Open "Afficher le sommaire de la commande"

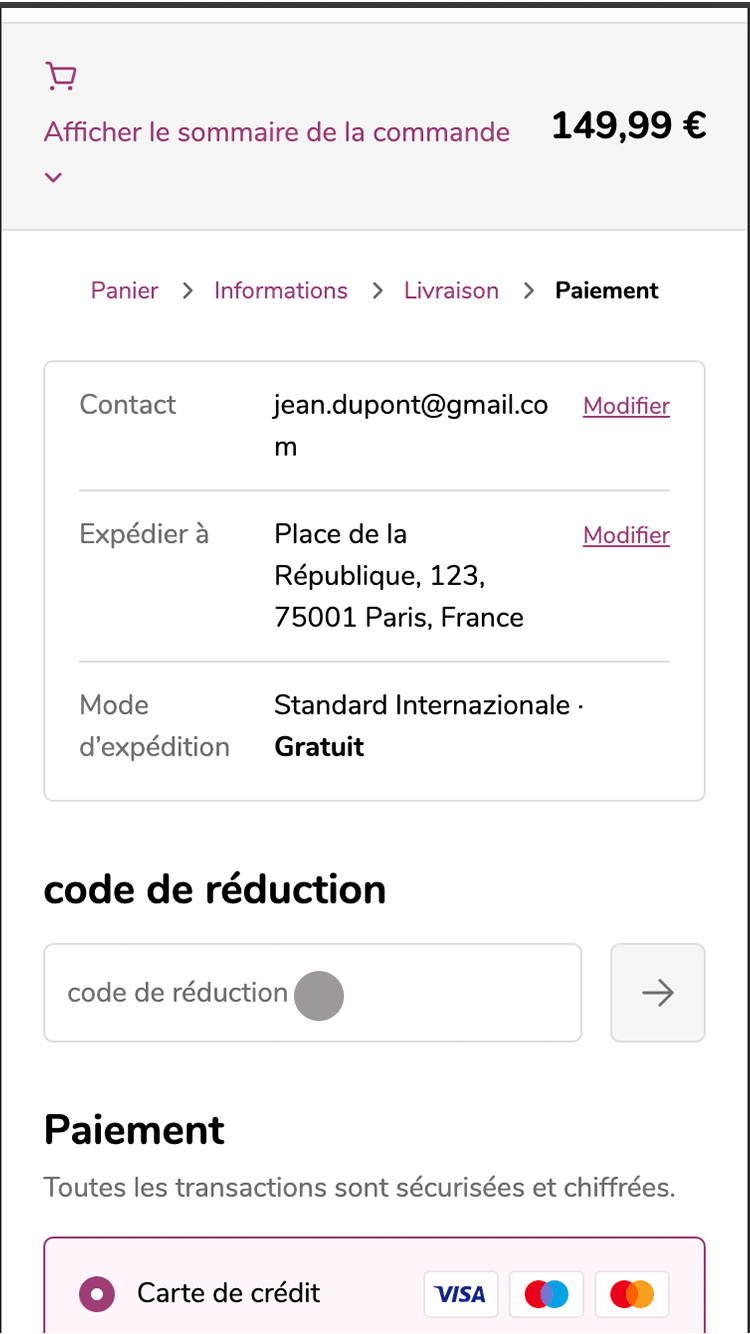(277, 132)
